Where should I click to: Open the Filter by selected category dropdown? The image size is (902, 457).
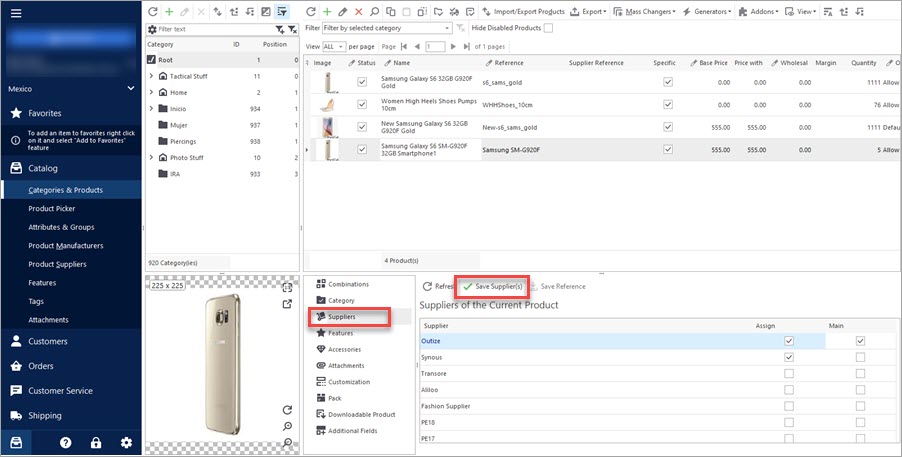pyautogui.click(x=387, y=28)
